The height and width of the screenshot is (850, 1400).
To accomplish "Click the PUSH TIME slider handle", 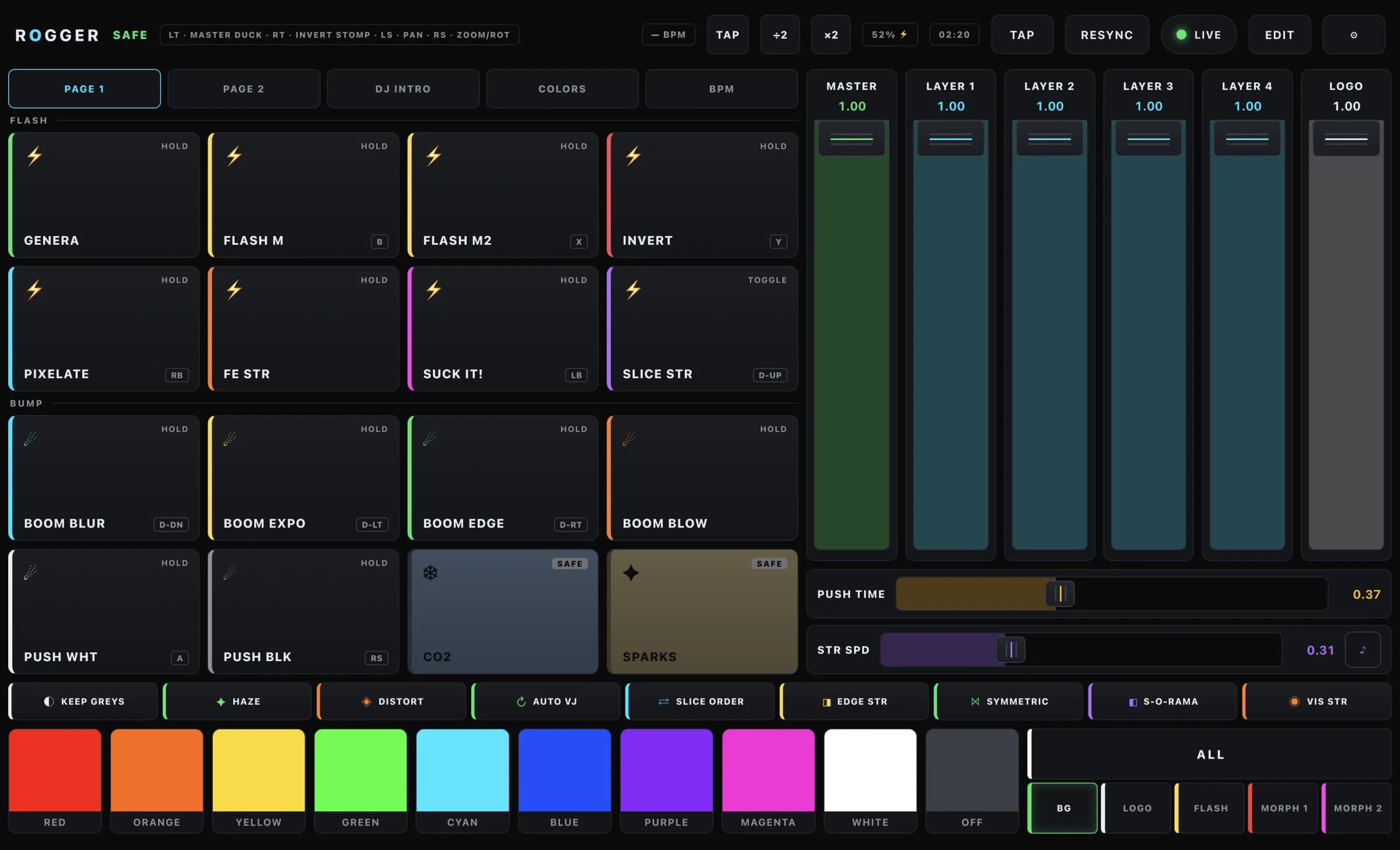I will pos(1060,594).
